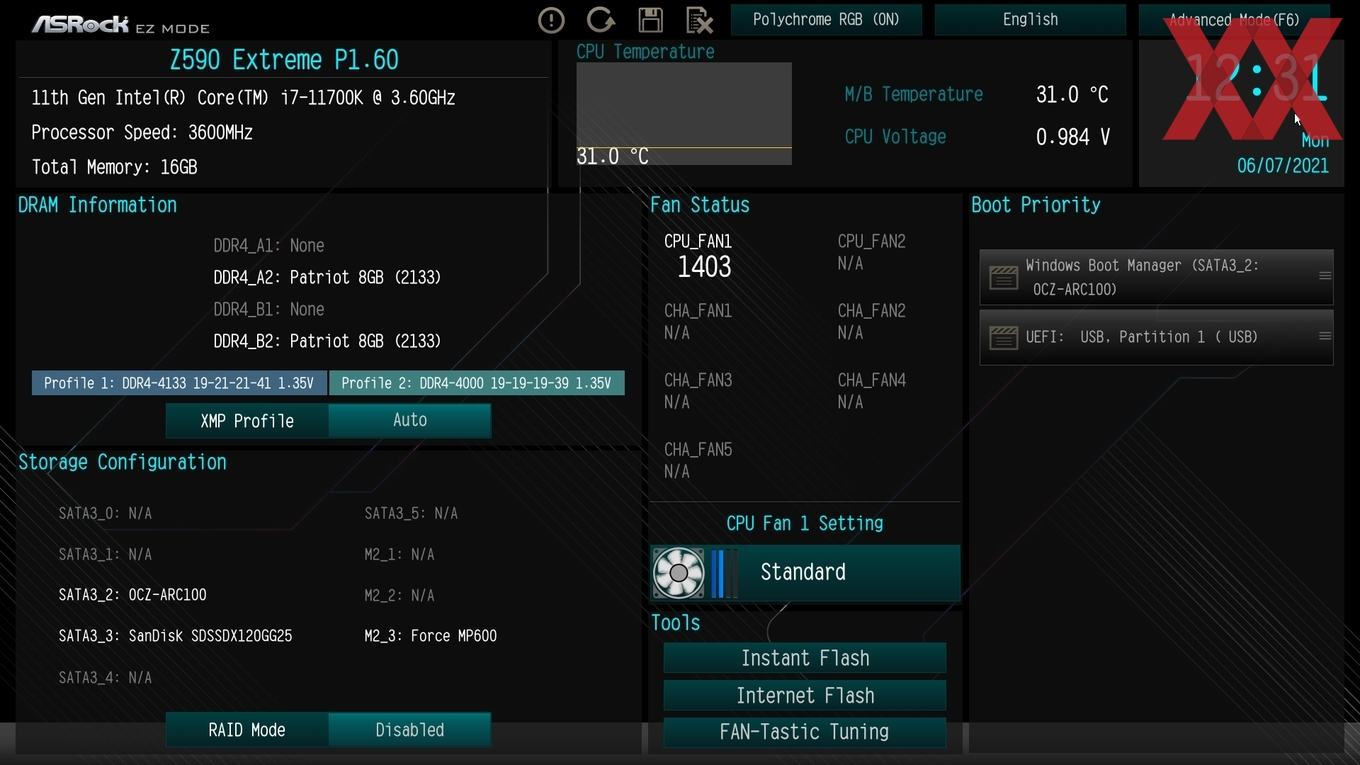Click the DDR4_B1: None entry
The width and height of the screenshot is (1360, 765).
point(269,309)
